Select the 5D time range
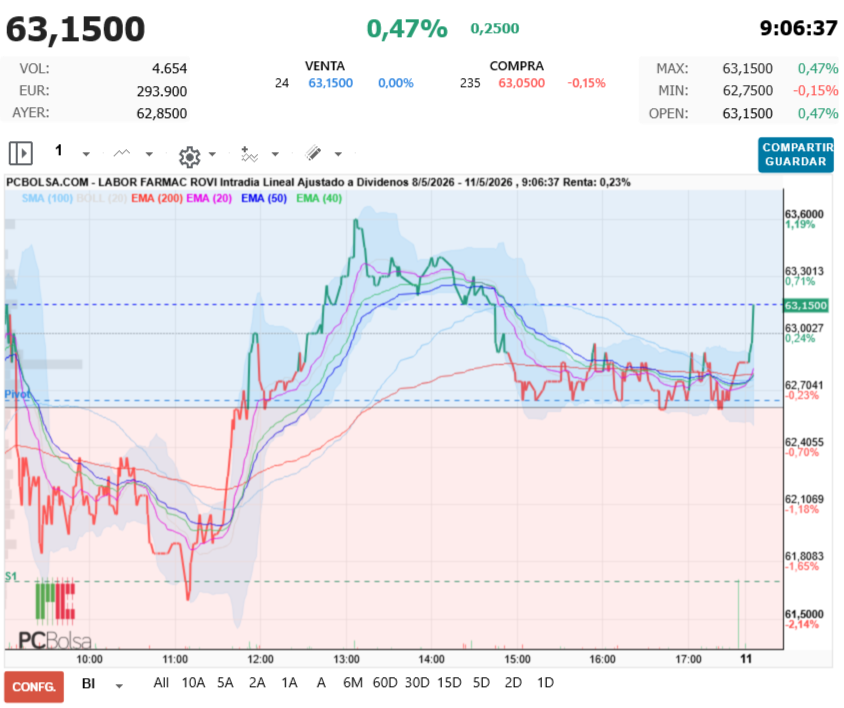The width and height of the screenshot is (844, 708). (481, 683)
